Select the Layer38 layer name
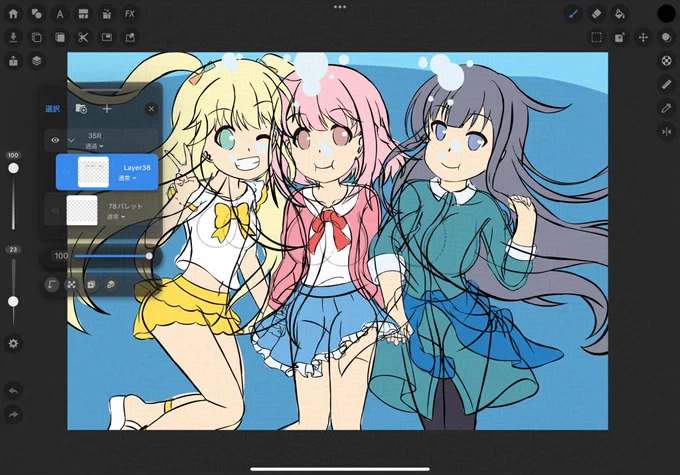680x475 pixels. click(x=137, y=167)
